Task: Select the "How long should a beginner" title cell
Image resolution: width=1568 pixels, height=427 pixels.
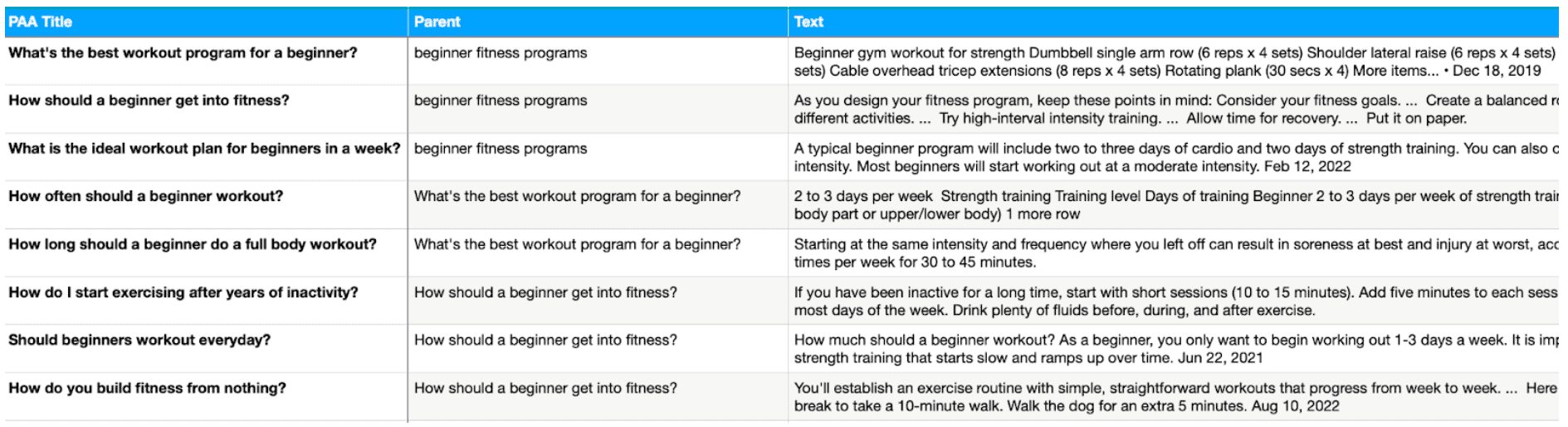Action: (193, 245)
